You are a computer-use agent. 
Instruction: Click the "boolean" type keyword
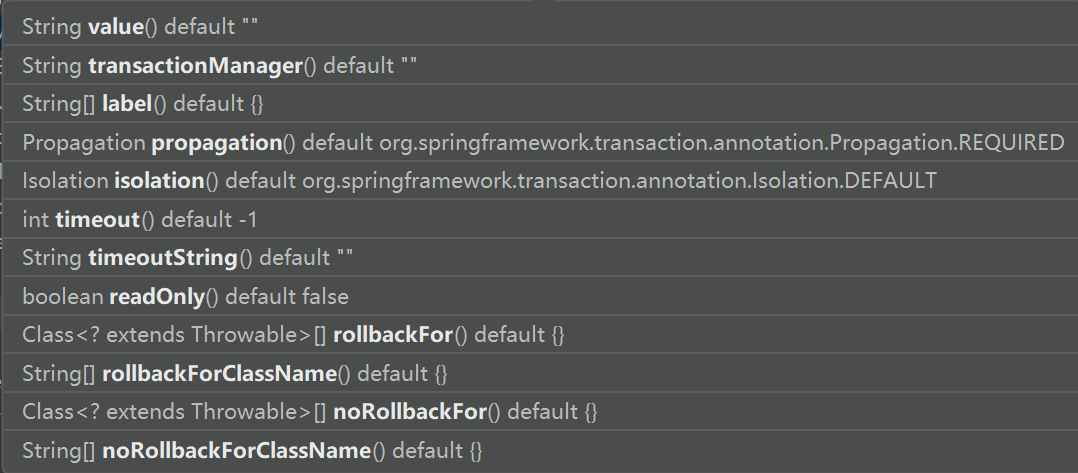[62, 296]
